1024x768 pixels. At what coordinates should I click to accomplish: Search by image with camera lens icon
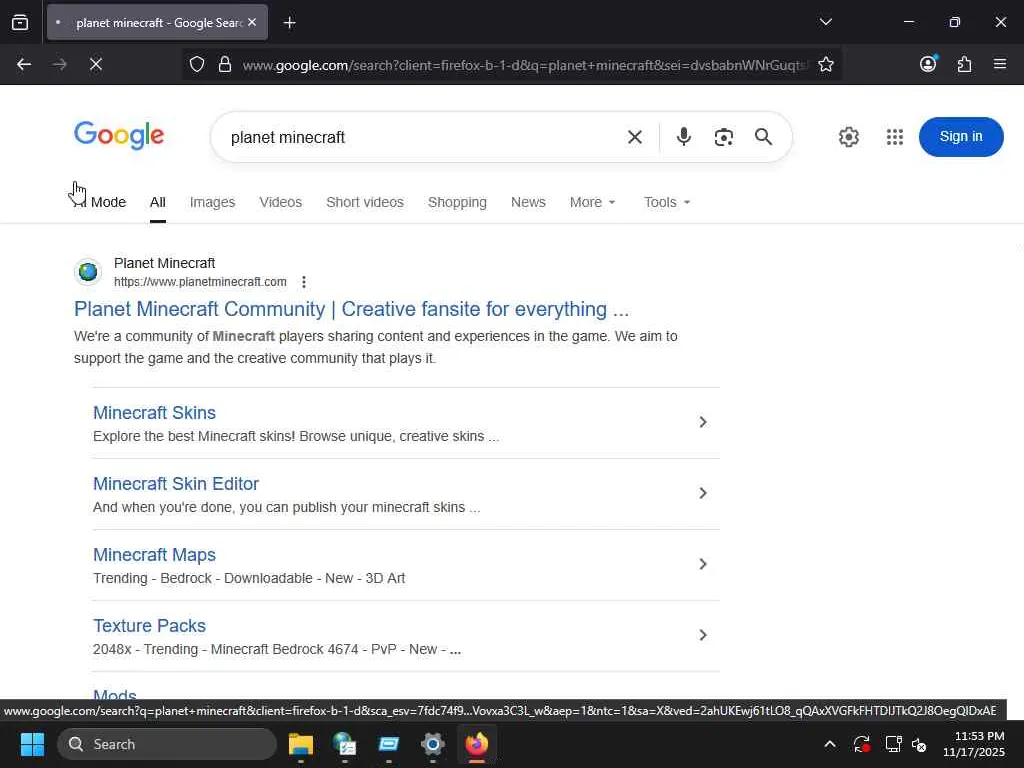(x=724, y=137)
